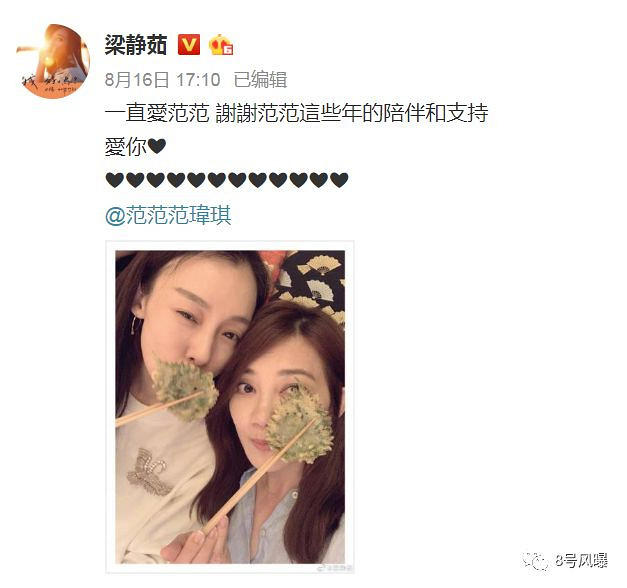The image size is (627, 588).
Task: Click the orange V verified badge
Action: (x=189, y=44)
